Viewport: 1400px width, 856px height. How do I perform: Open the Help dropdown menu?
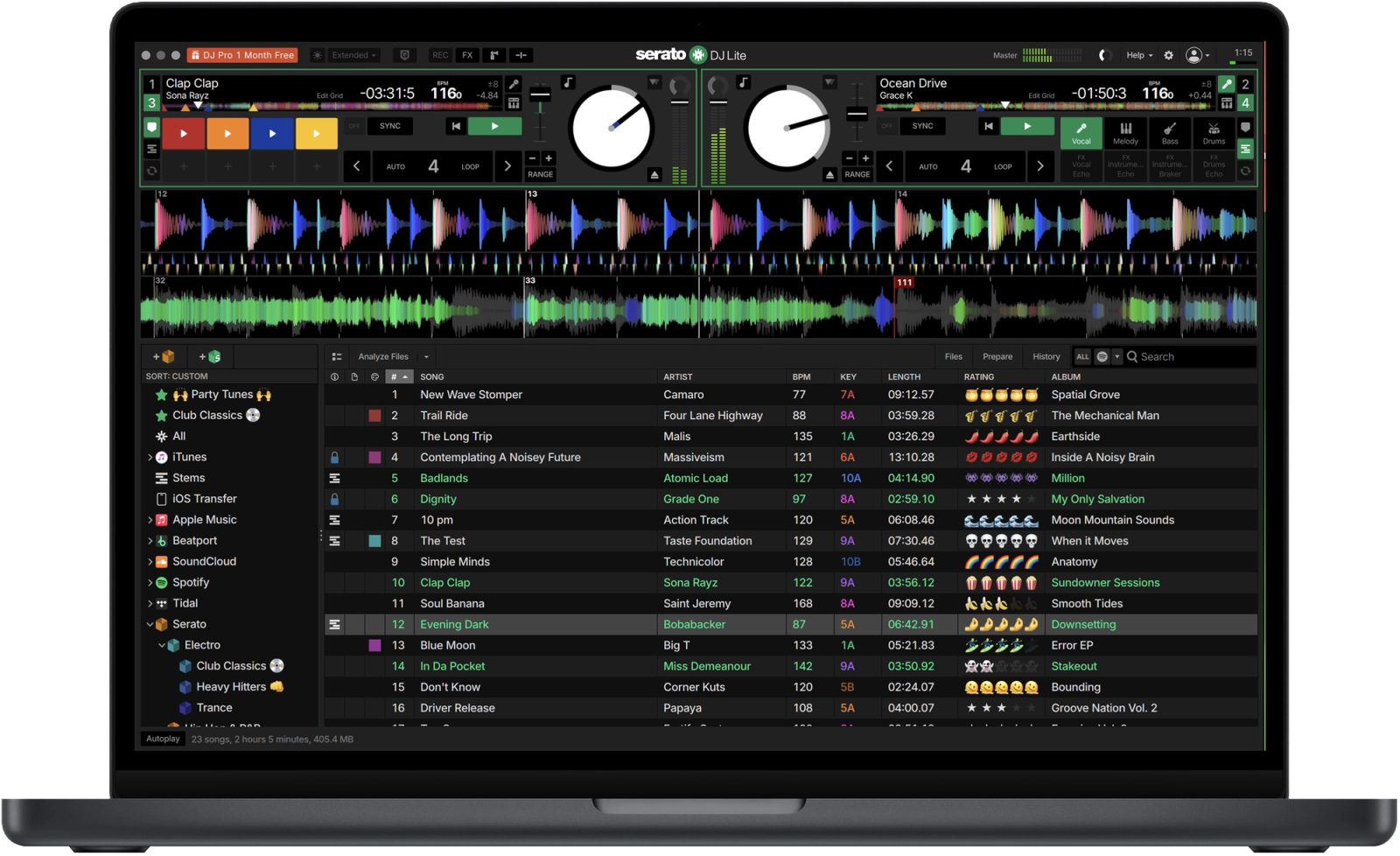(x=1138, y=55)
